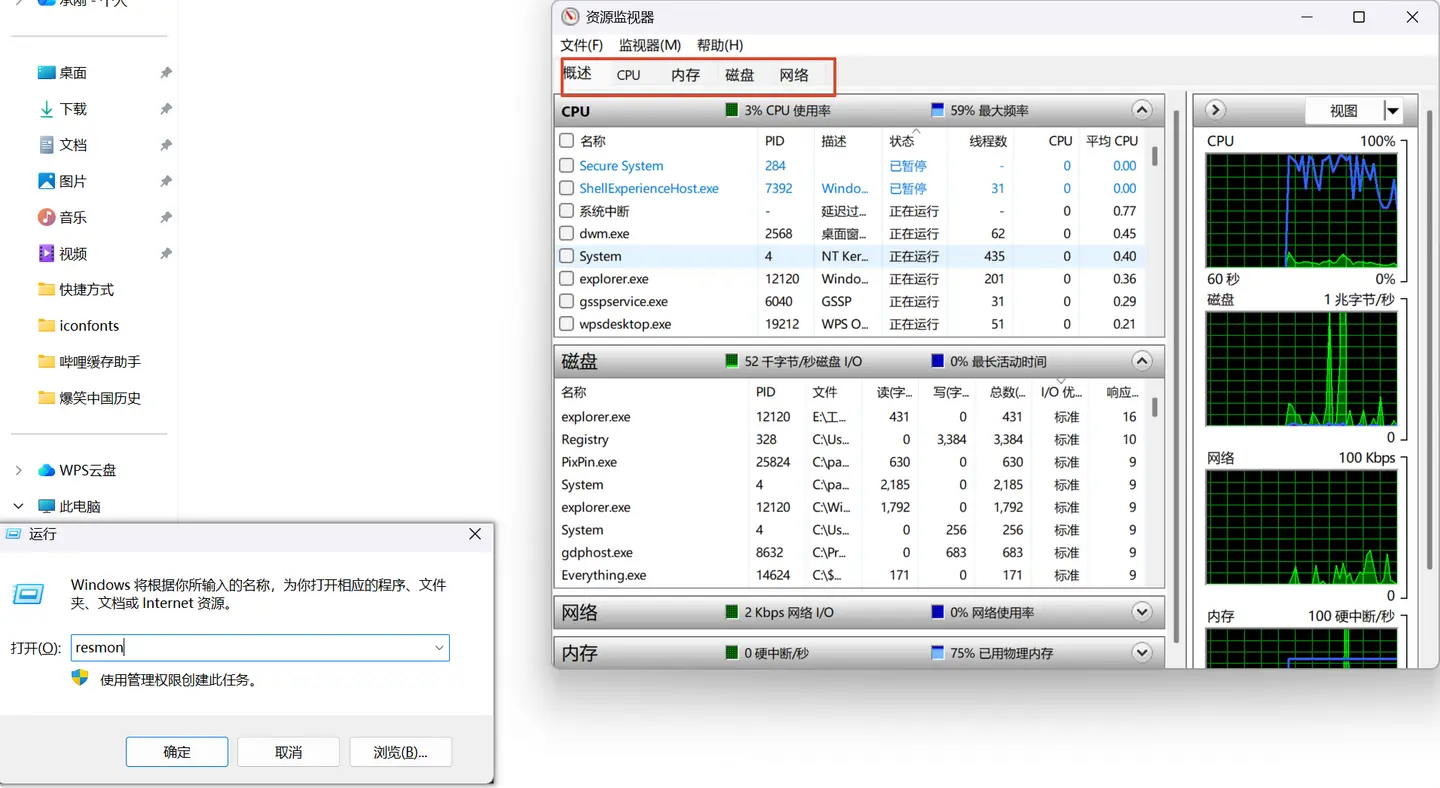Unpin 下载 using its pin icon

coord(166,108)
